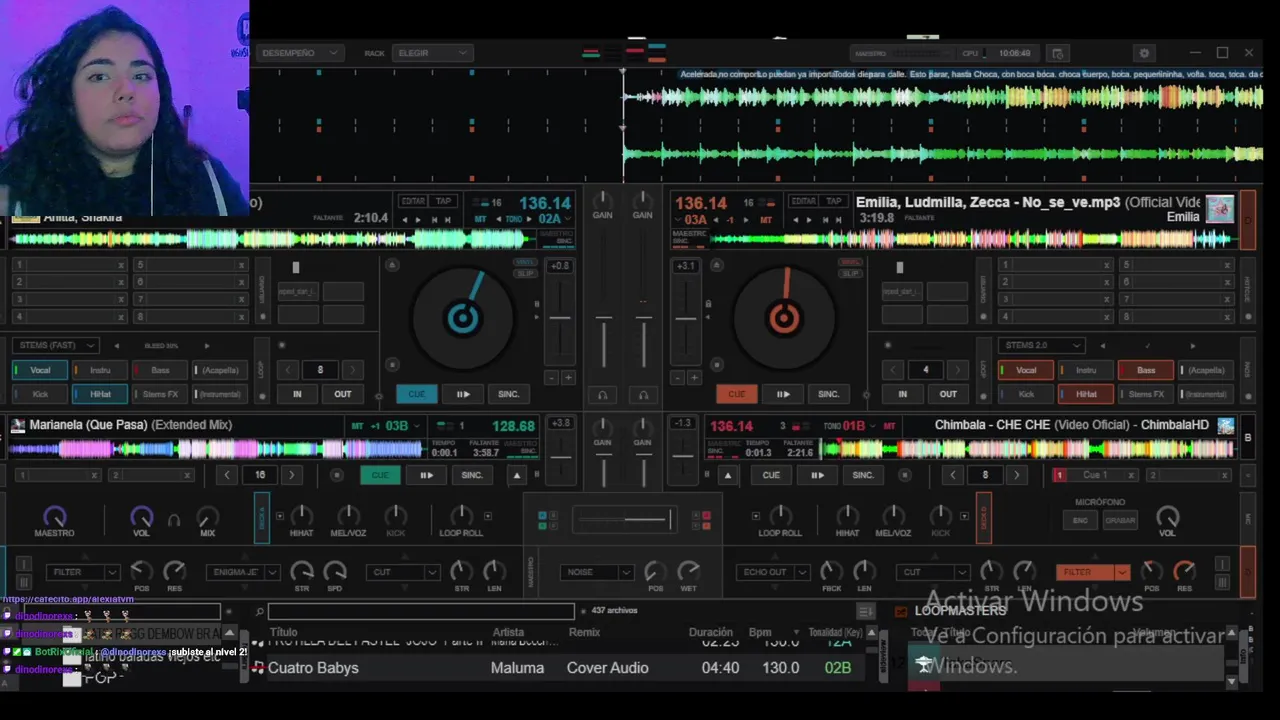
Task: Toggle the Bass stem on the left deck
Action: (160, 370)
